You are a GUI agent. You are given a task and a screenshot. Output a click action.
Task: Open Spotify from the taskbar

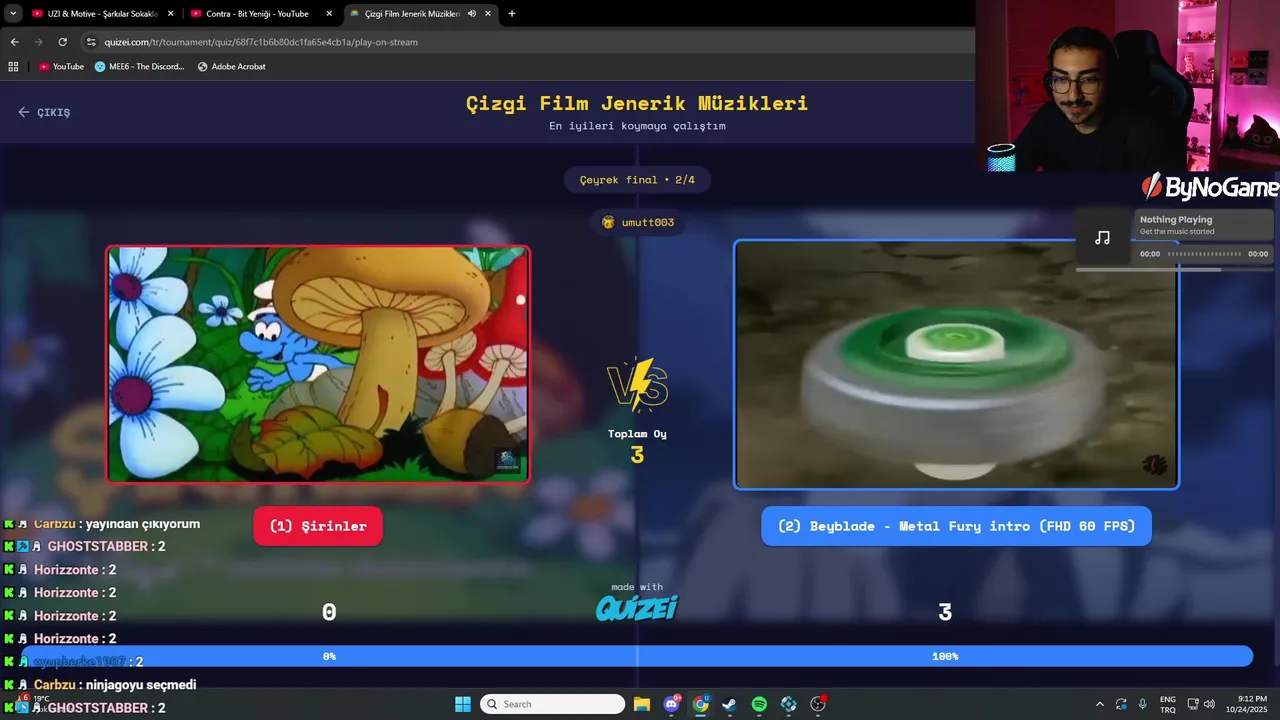(759, 704)
